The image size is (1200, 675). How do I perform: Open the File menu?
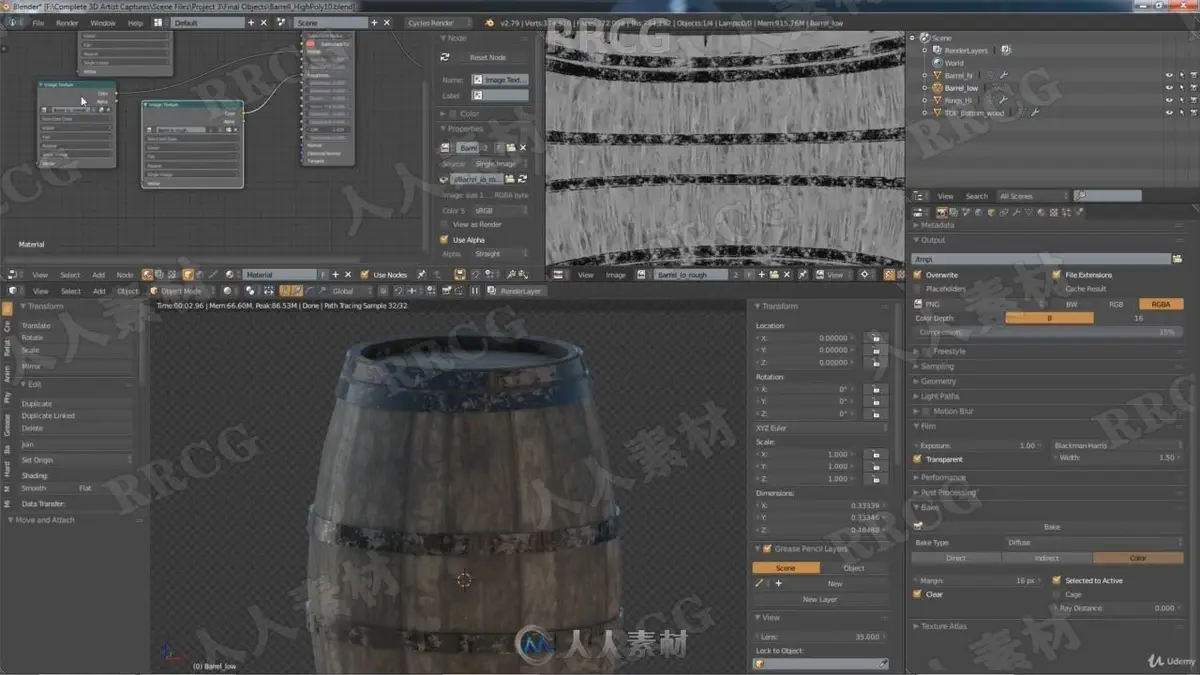click(x=38, y=22)
